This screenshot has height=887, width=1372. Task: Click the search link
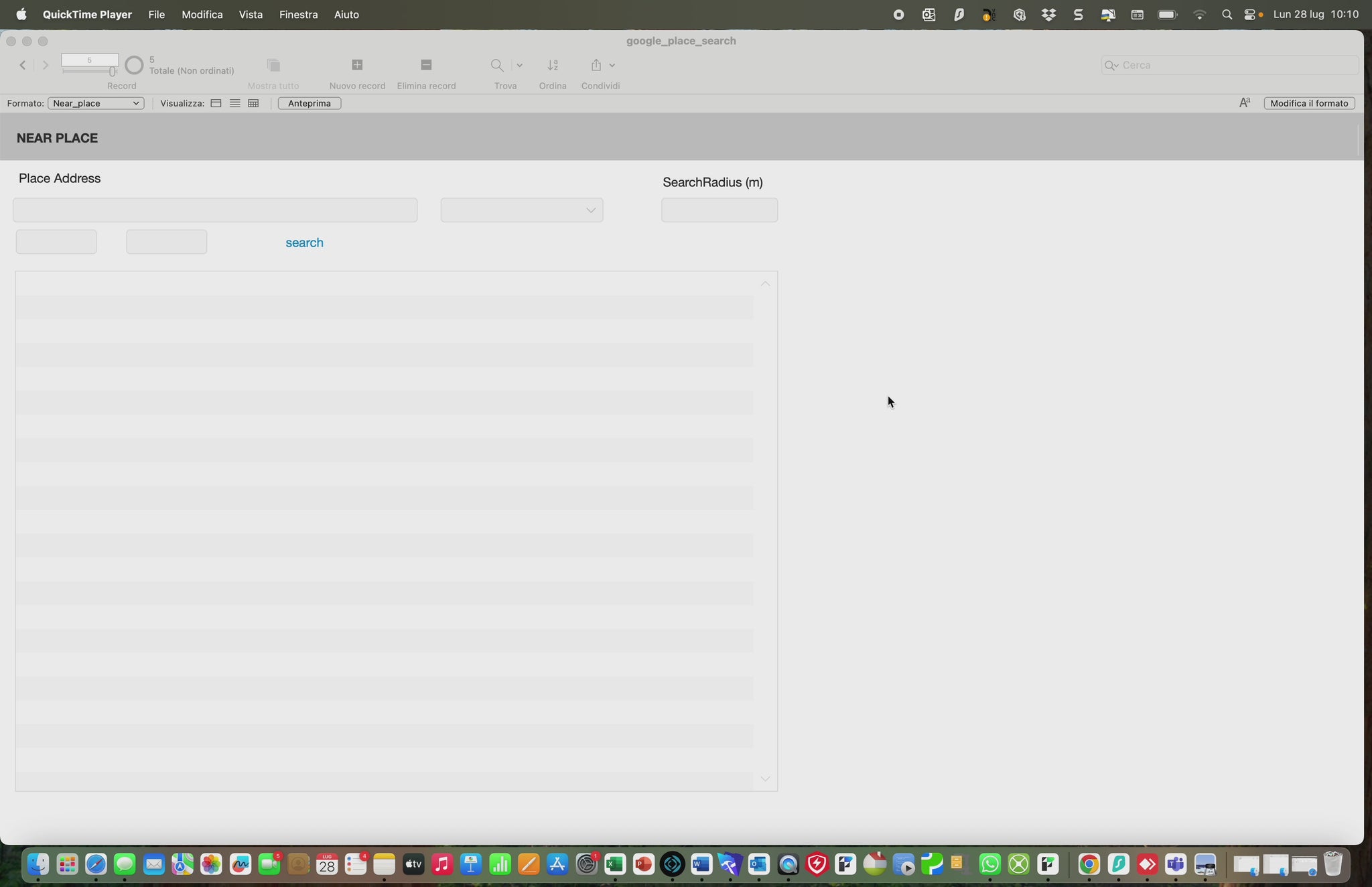[x=304, y=243]
